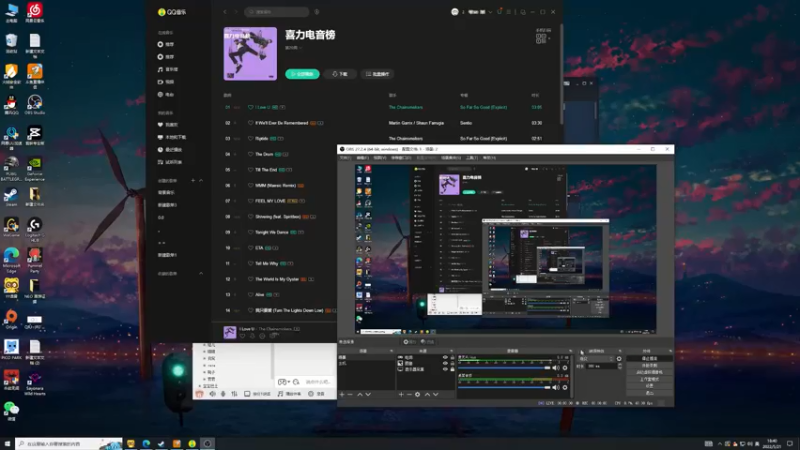
Task: Click the microphone icon next to QQ Music search
Action: [x=317, y=12]
